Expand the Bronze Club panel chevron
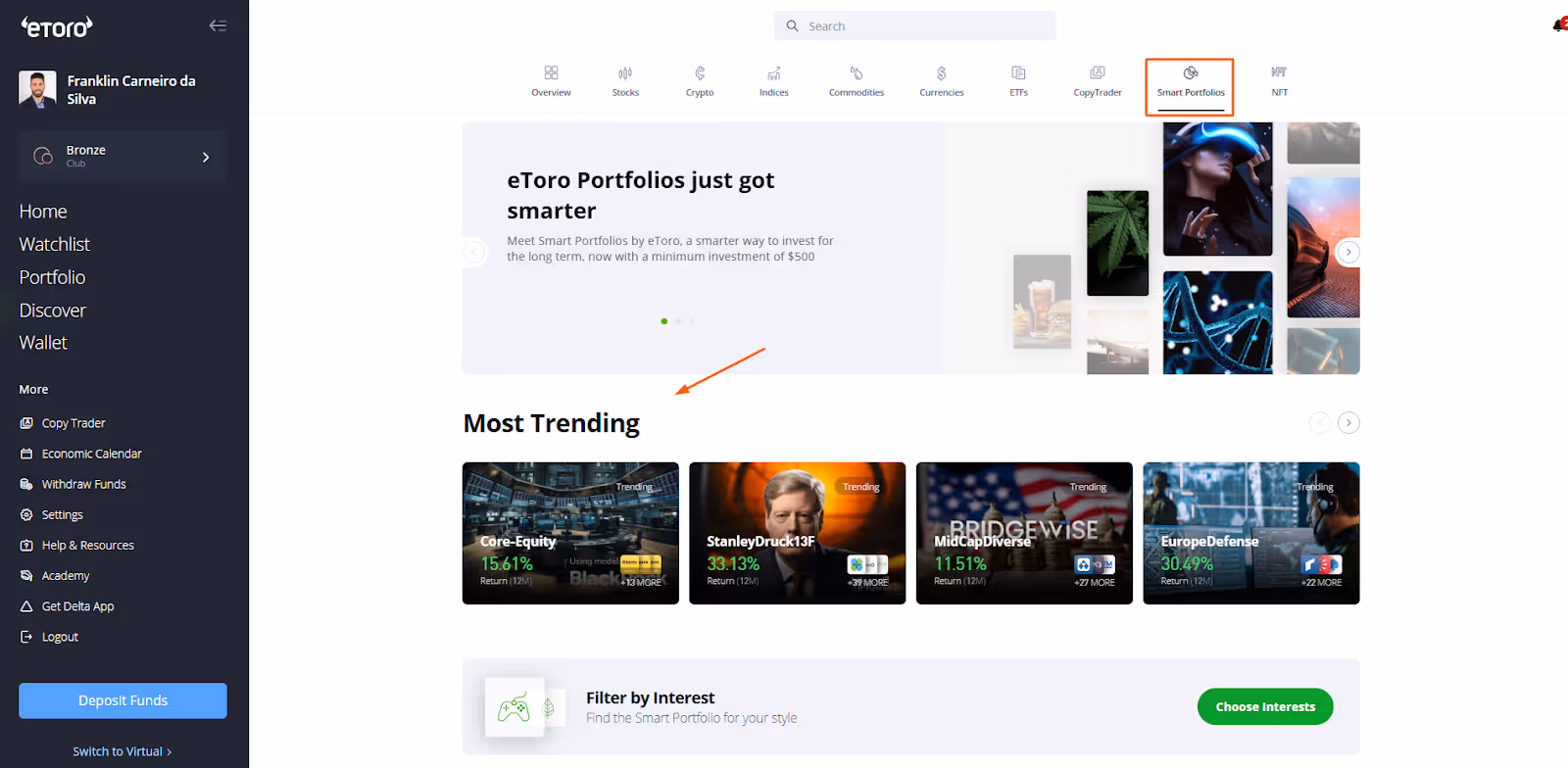The image size is (1568, 768). [x=206, y=157]
